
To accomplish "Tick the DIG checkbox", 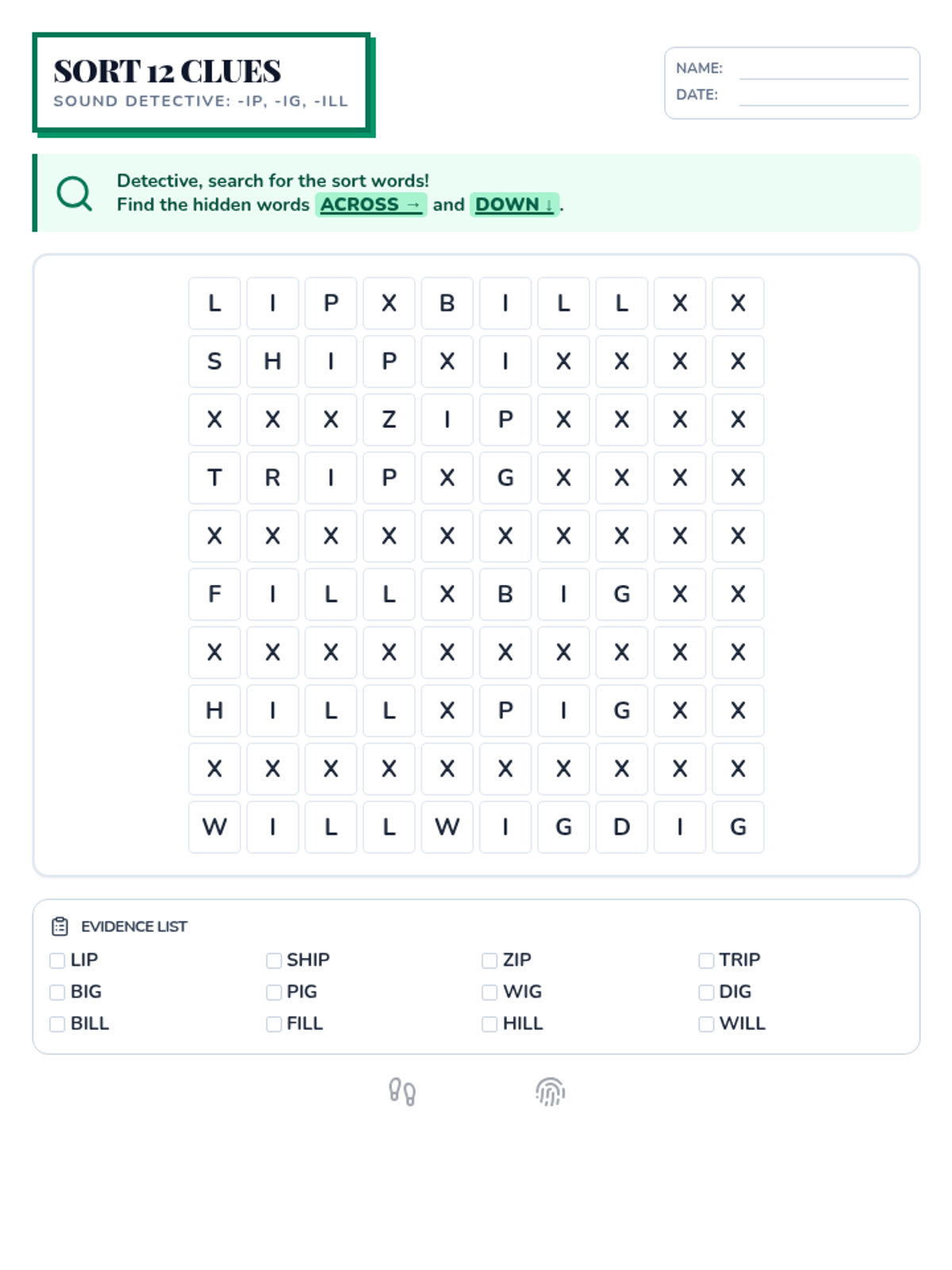I will coord(706,992).
